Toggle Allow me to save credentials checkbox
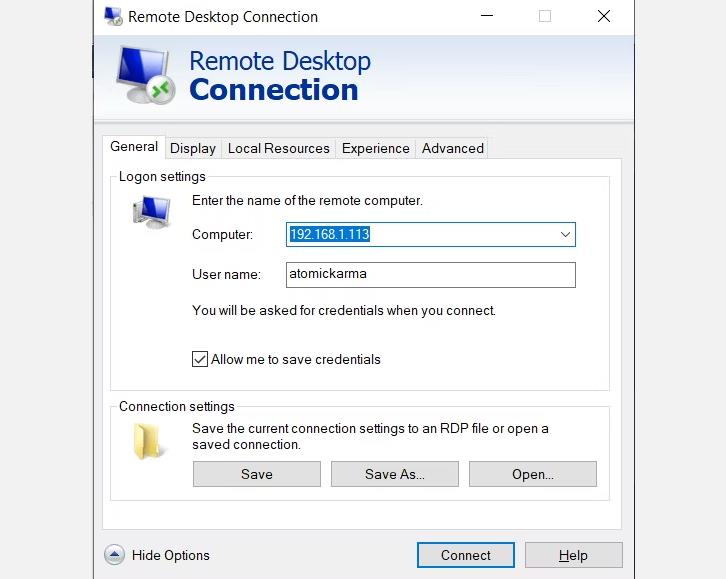This screenshot has height=579, width=726. [200, 359]
